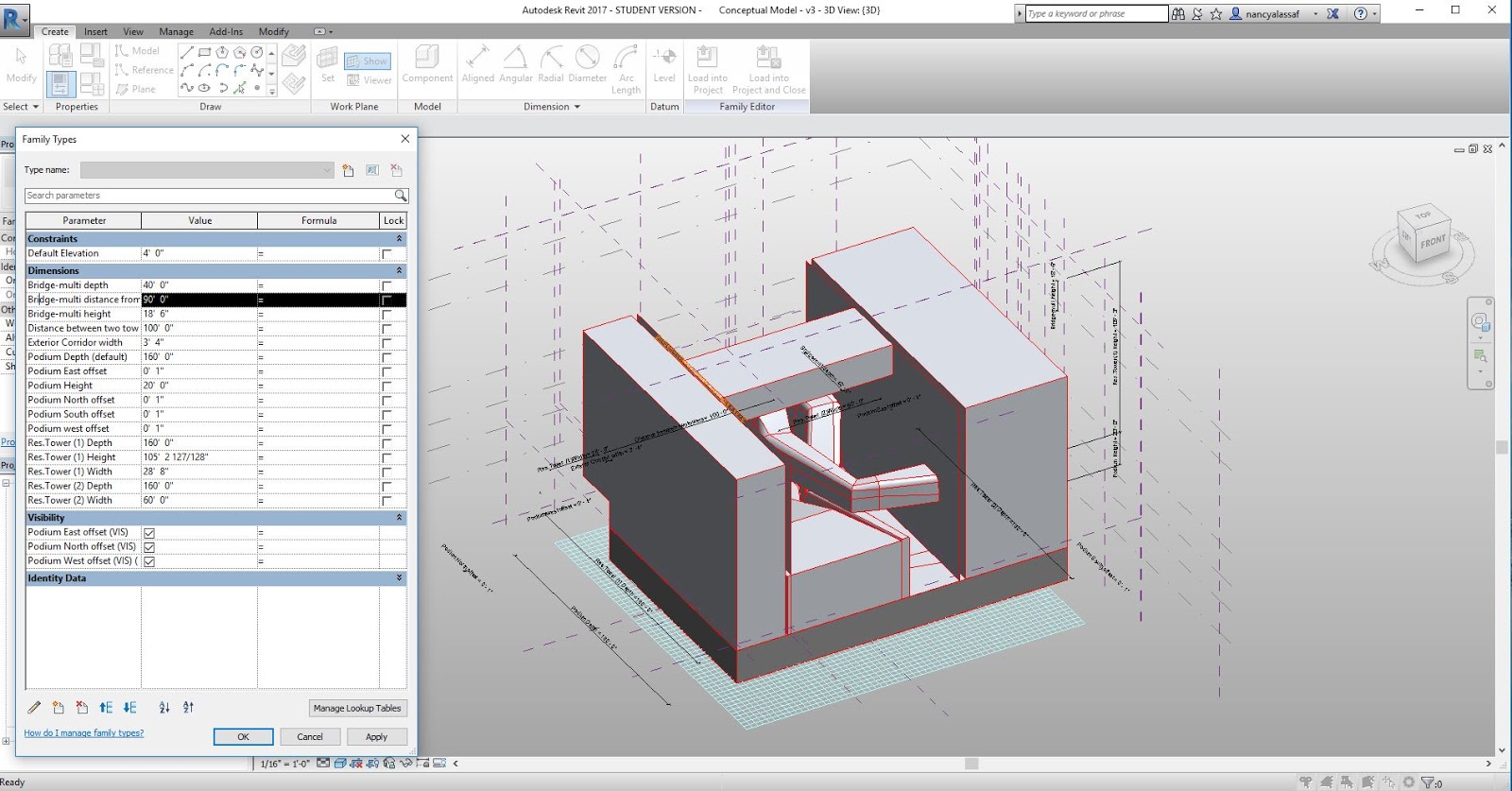Toggle Lock checkbox for Podium Height
The image size is (1512, 791).
pos(387,387)
